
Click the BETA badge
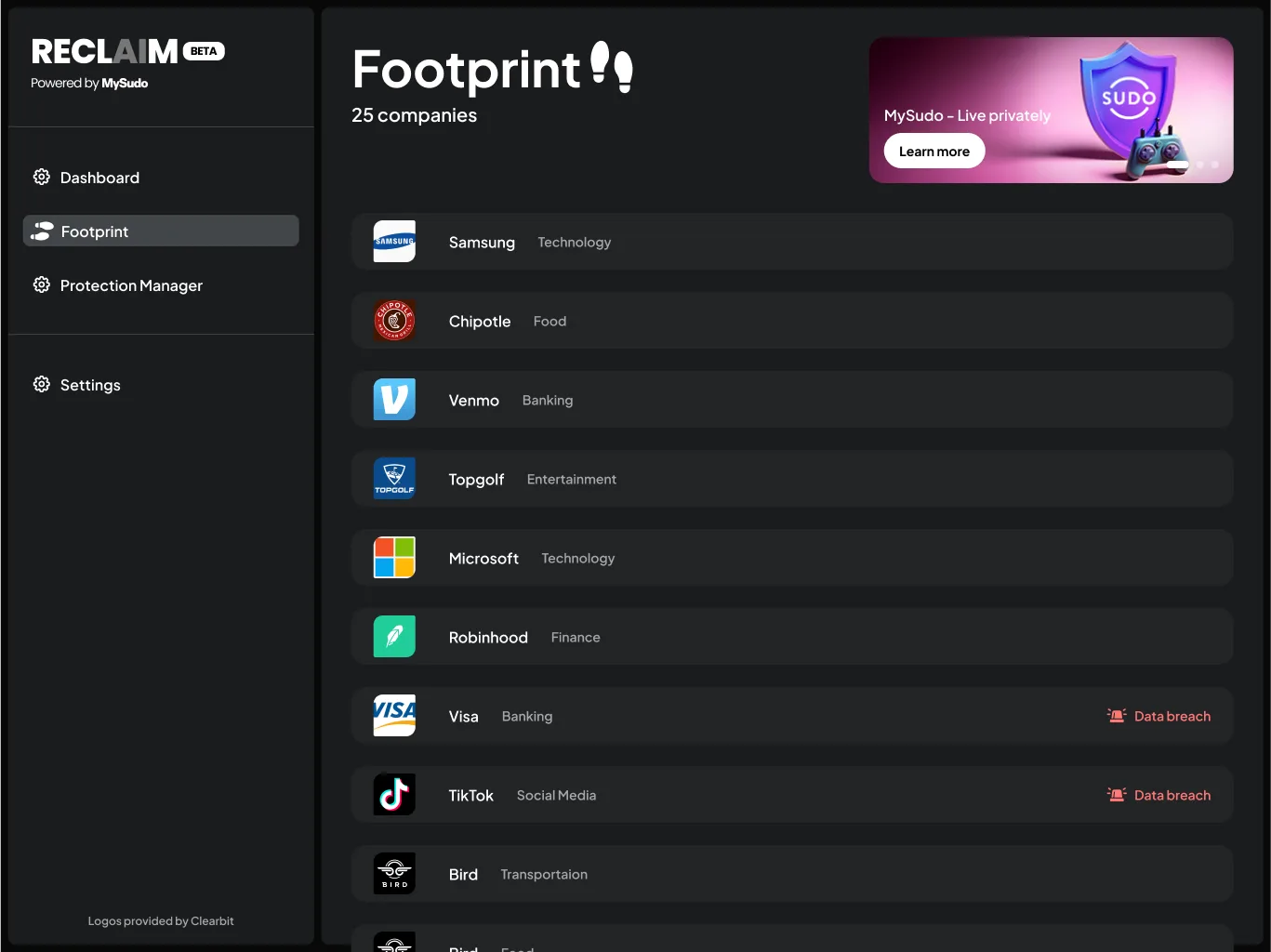[204, 51]
